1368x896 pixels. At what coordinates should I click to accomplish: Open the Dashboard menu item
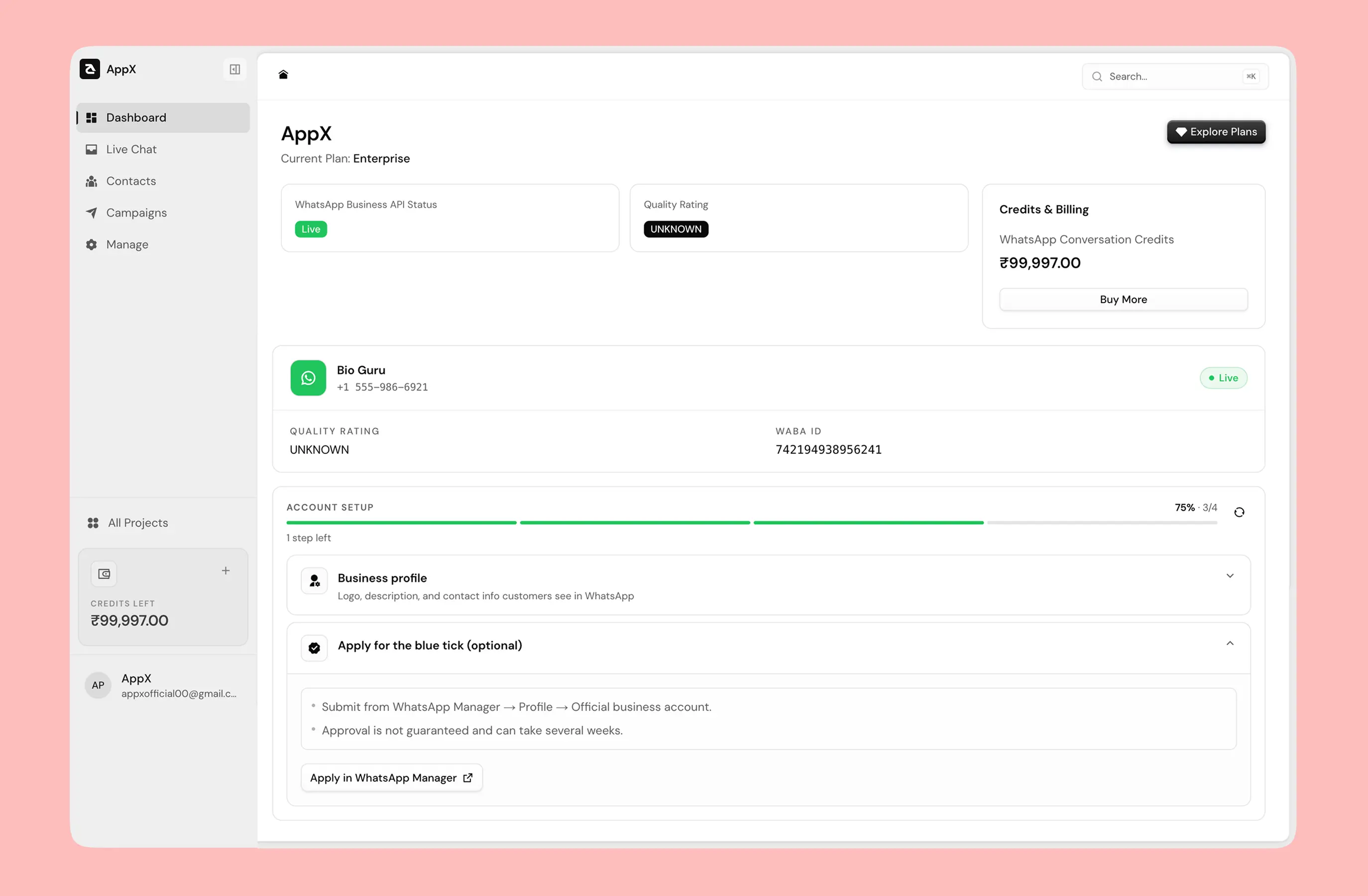(163, 118)
